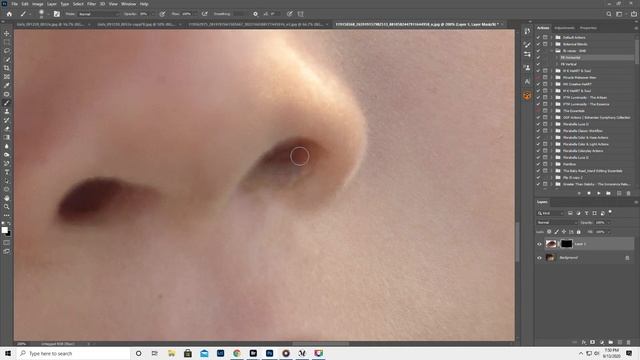Viewport: 640px width, 360px height.
Task: Open symmetry paint options butterfly icon
Action: [x=300, y=14]
